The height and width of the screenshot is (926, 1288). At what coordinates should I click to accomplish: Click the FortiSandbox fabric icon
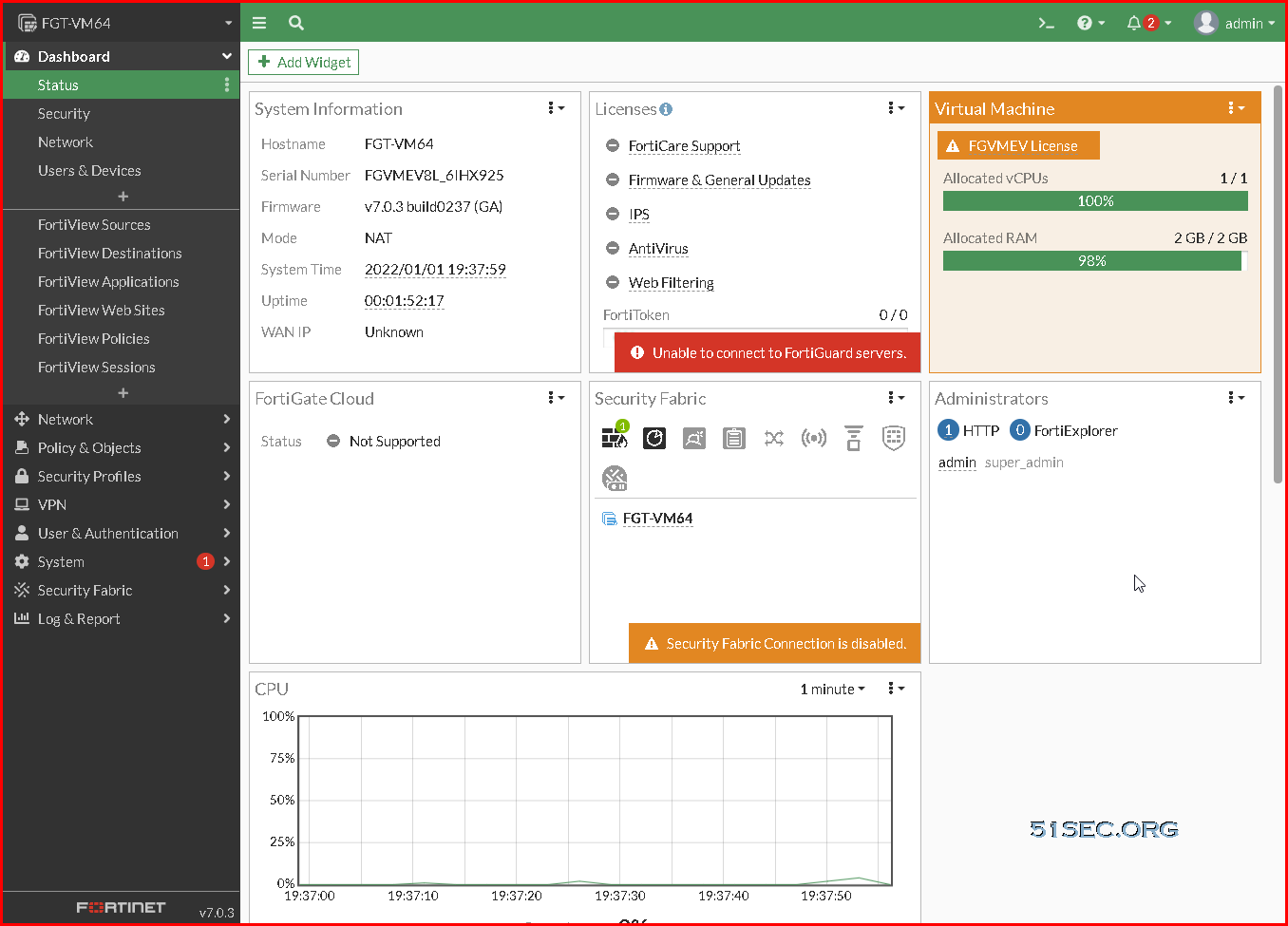[694, 438]
